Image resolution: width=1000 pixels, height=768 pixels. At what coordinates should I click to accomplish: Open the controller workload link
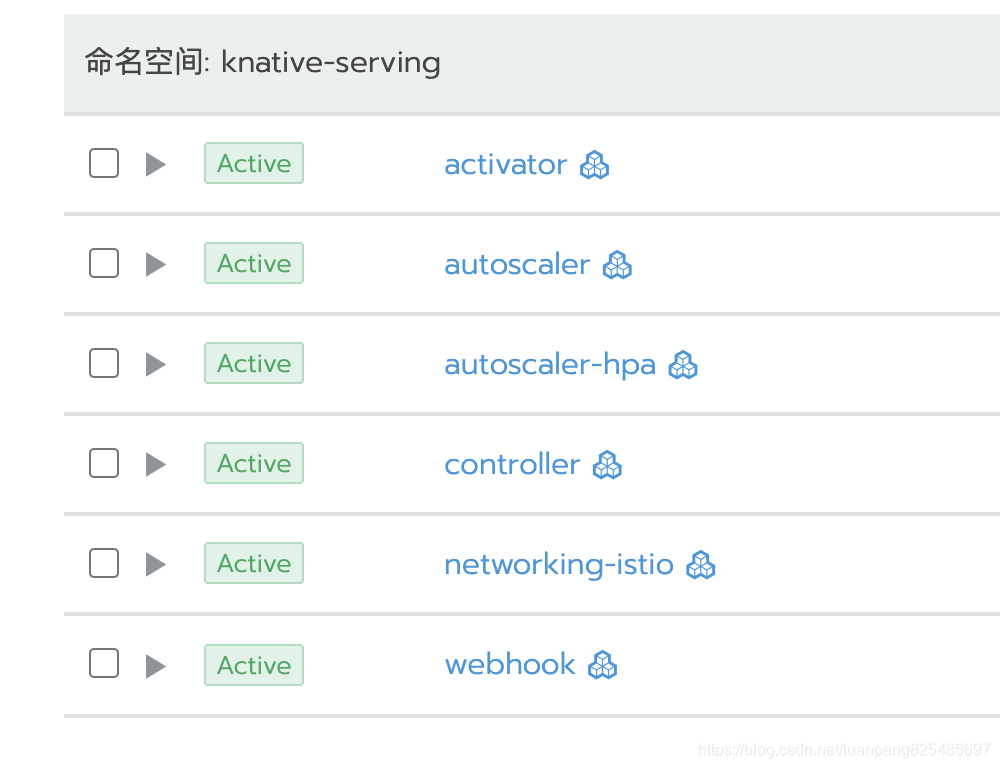click(x=512, y=464)
